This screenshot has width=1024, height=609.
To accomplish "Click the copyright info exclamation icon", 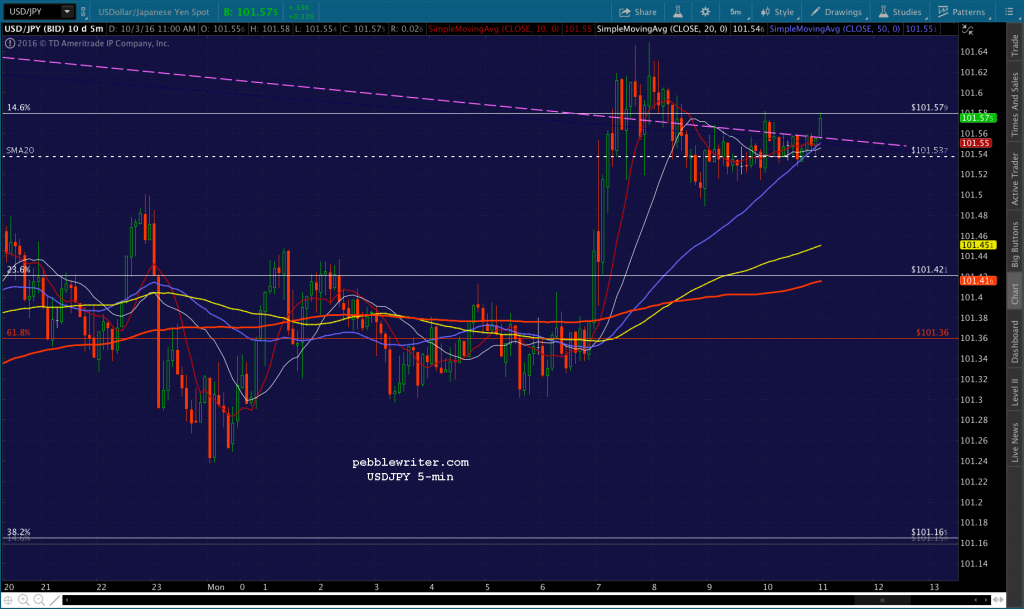I will pyautogui.click(x=10, y=43).
